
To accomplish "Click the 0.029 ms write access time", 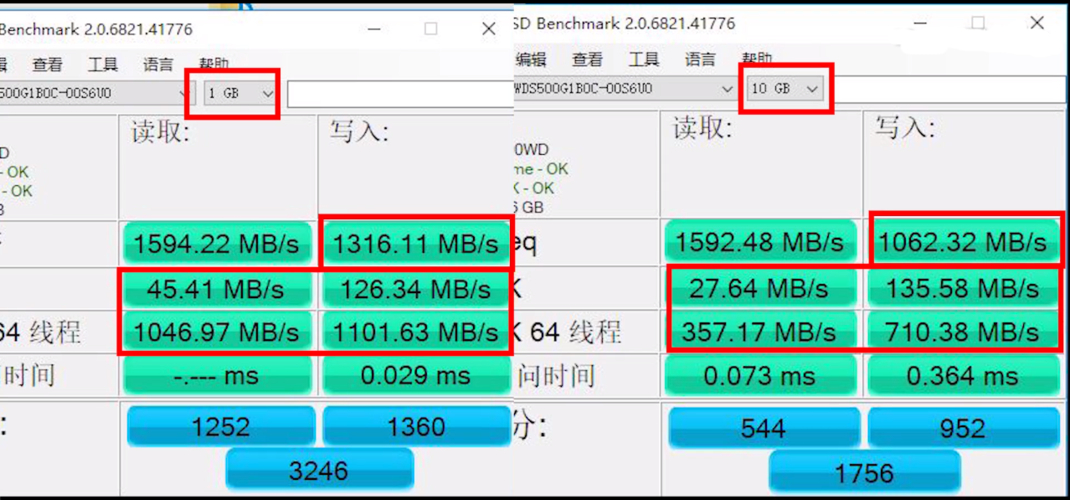I will 416,376.
